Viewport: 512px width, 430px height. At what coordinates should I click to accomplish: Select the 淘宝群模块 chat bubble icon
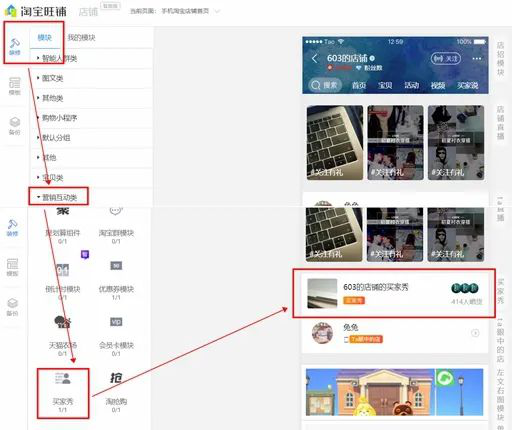(x=116, y=211)
